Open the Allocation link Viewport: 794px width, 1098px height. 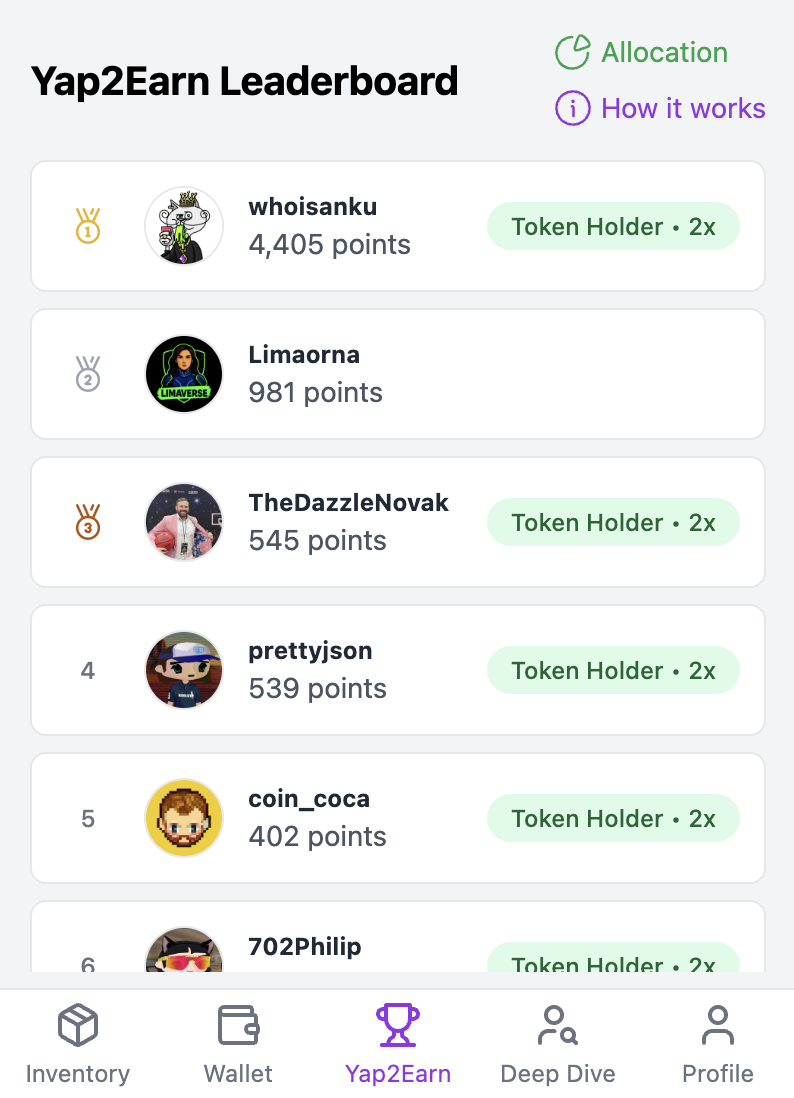(664, 53)
